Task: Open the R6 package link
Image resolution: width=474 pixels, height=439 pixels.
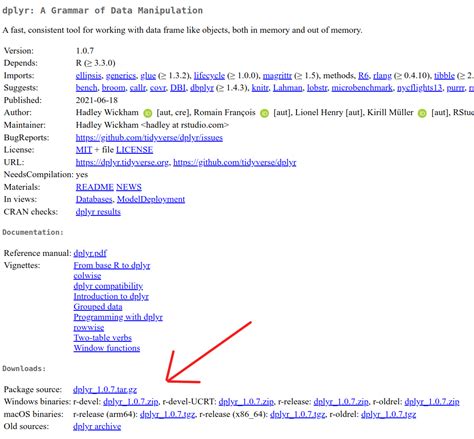Action: [x=363, y=76]
